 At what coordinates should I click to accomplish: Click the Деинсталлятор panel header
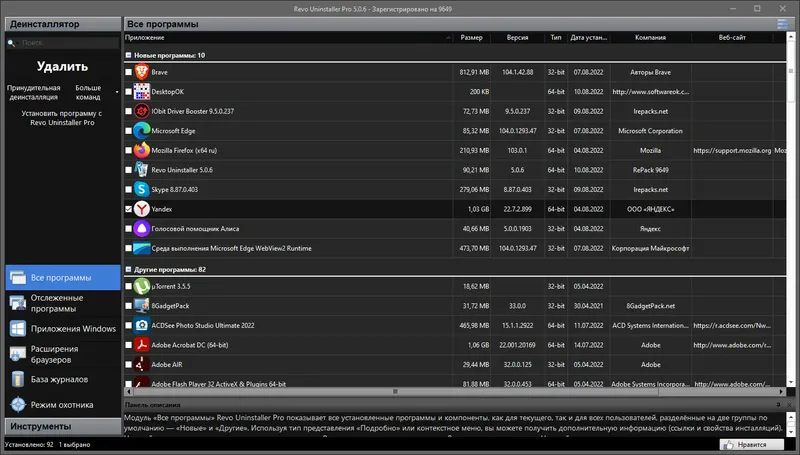(x=63, y=24)
